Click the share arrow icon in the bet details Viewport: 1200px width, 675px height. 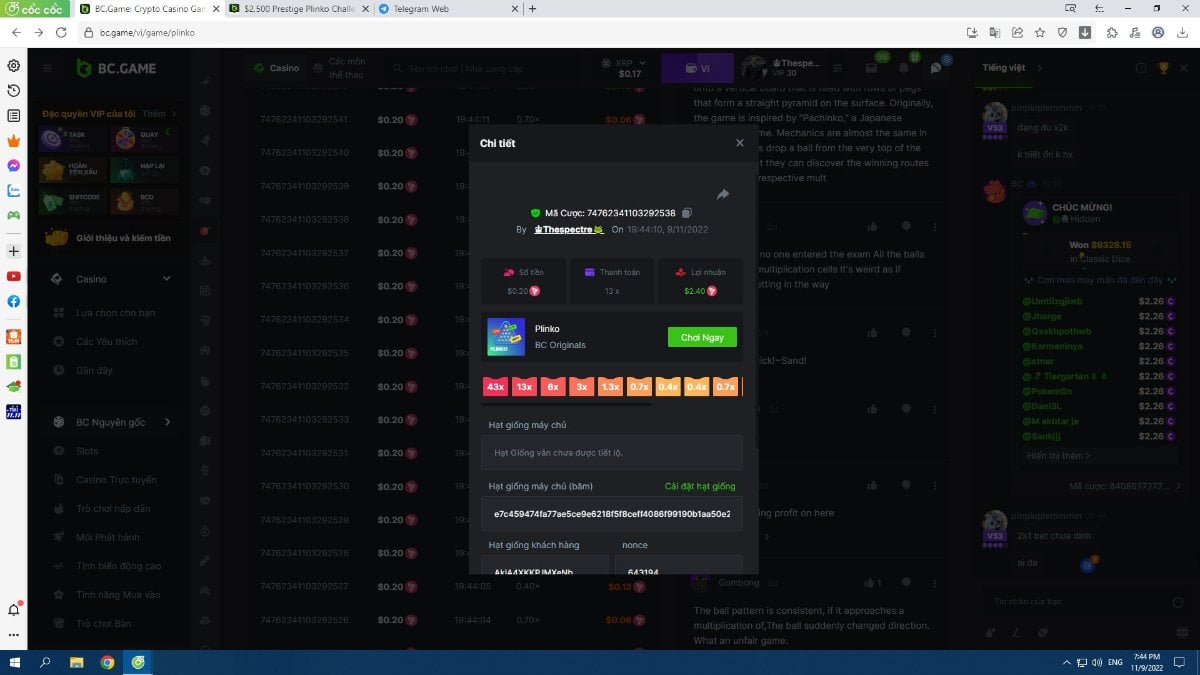click(x=722, y=194)
